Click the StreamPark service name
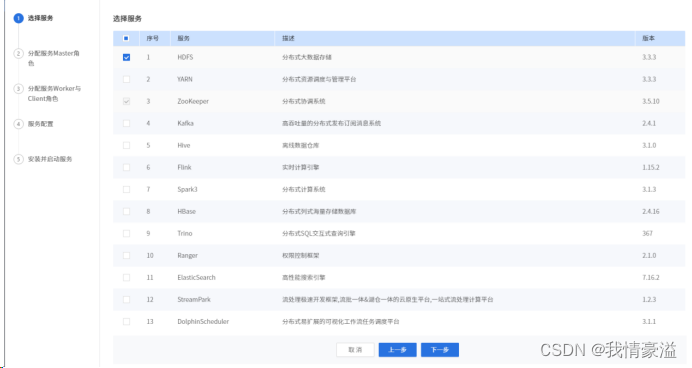This screenshot has height=368, width=692. (194, 300)
